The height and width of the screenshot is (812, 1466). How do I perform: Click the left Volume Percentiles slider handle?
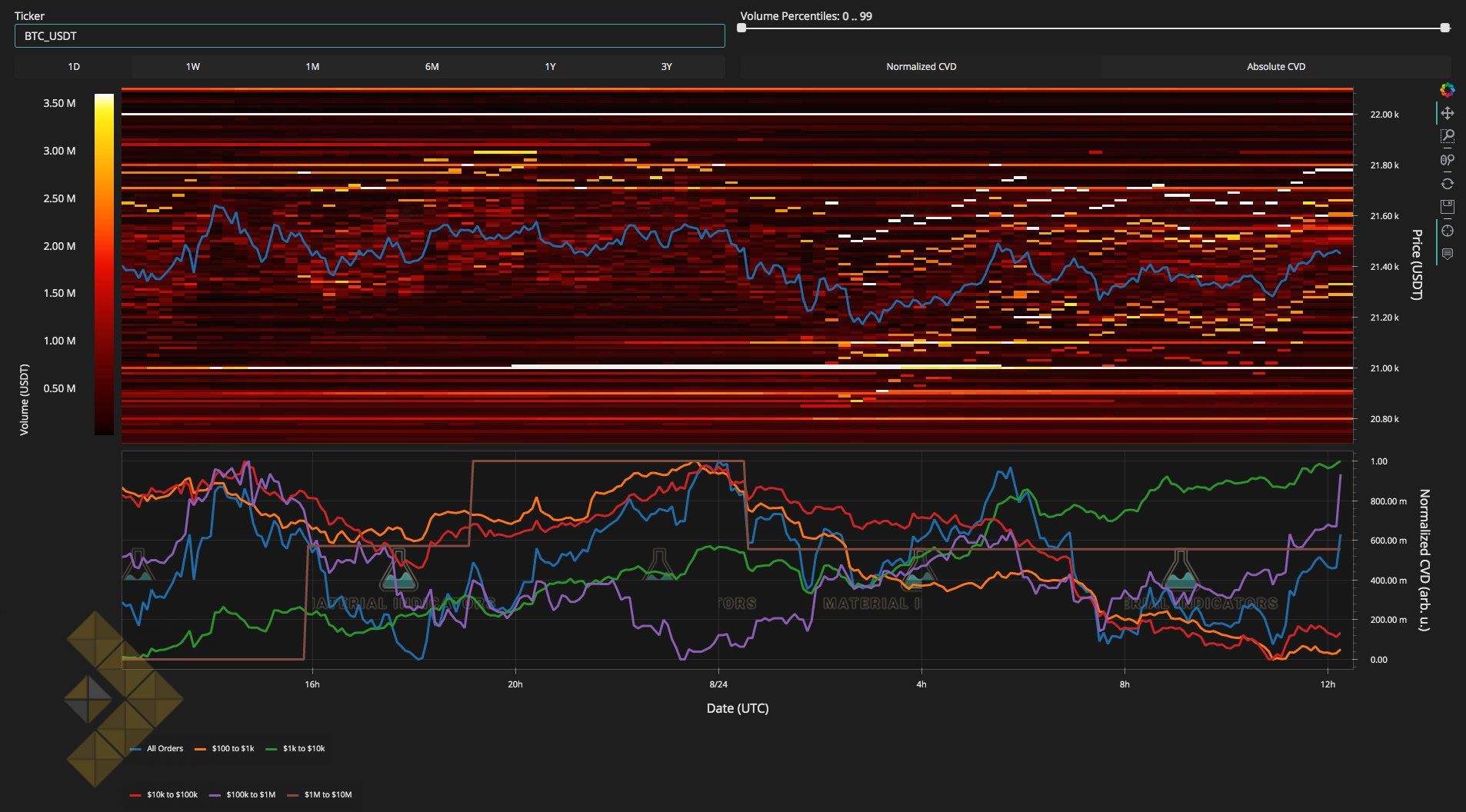pyautogui.click(x=741, y=28)
